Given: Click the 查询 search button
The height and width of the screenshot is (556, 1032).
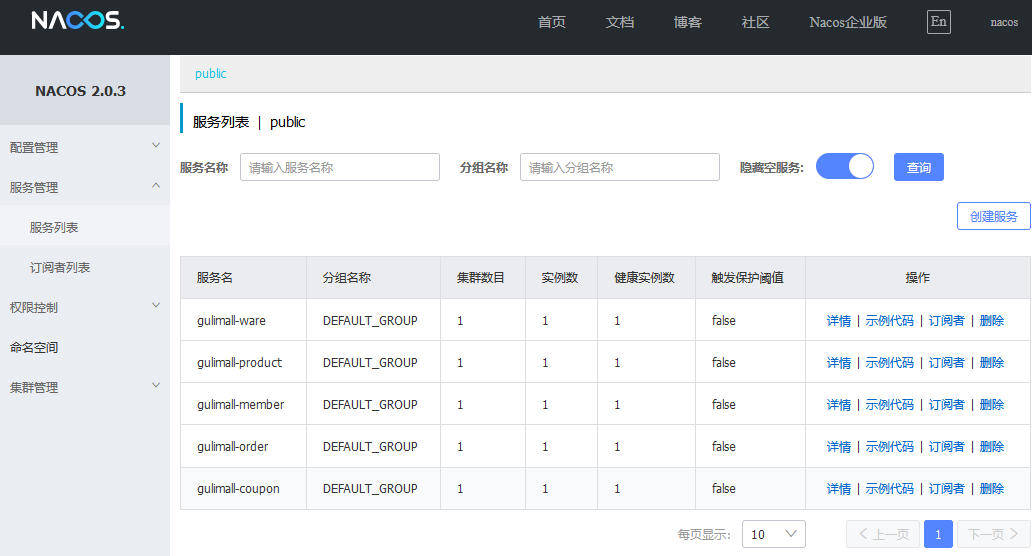Looking at the screenshot, I should [919, 167].
